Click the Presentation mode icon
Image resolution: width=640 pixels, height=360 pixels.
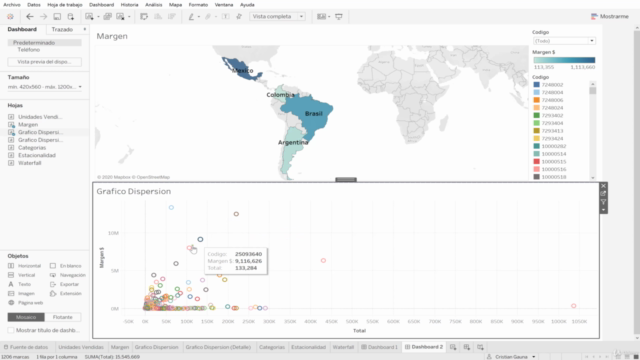(x=339, y=17)
